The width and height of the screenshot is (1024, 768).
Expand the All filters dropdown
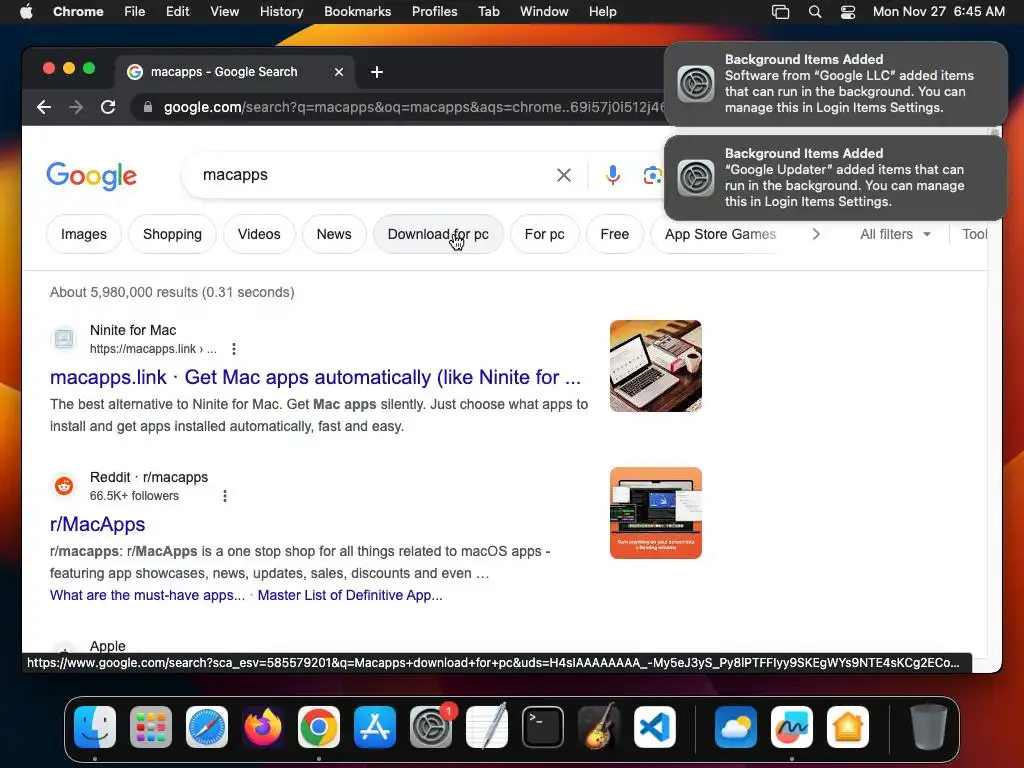point(895,234)
